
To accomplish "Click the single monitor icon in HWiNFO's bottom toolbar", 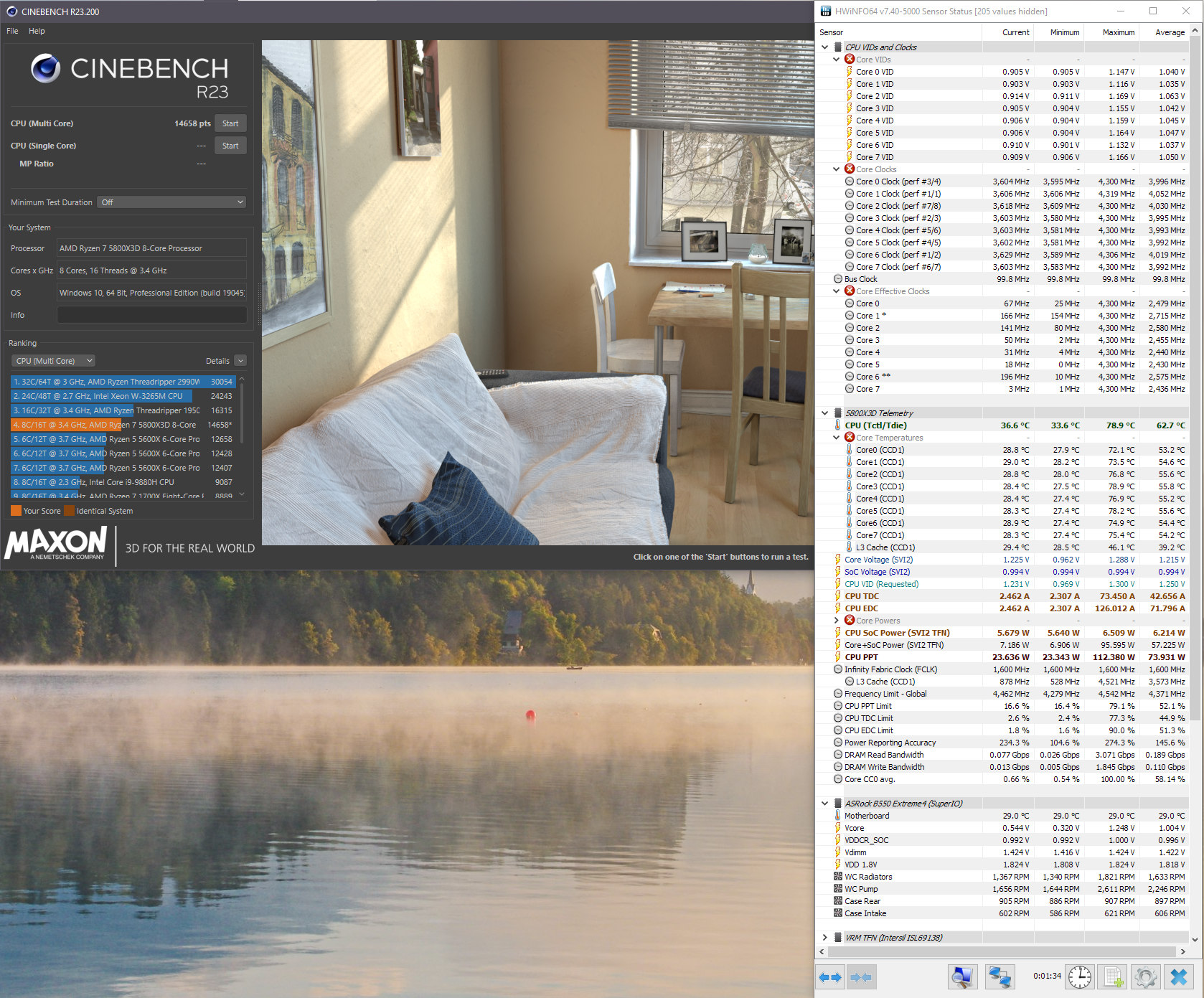I will [x=962, y=976].
